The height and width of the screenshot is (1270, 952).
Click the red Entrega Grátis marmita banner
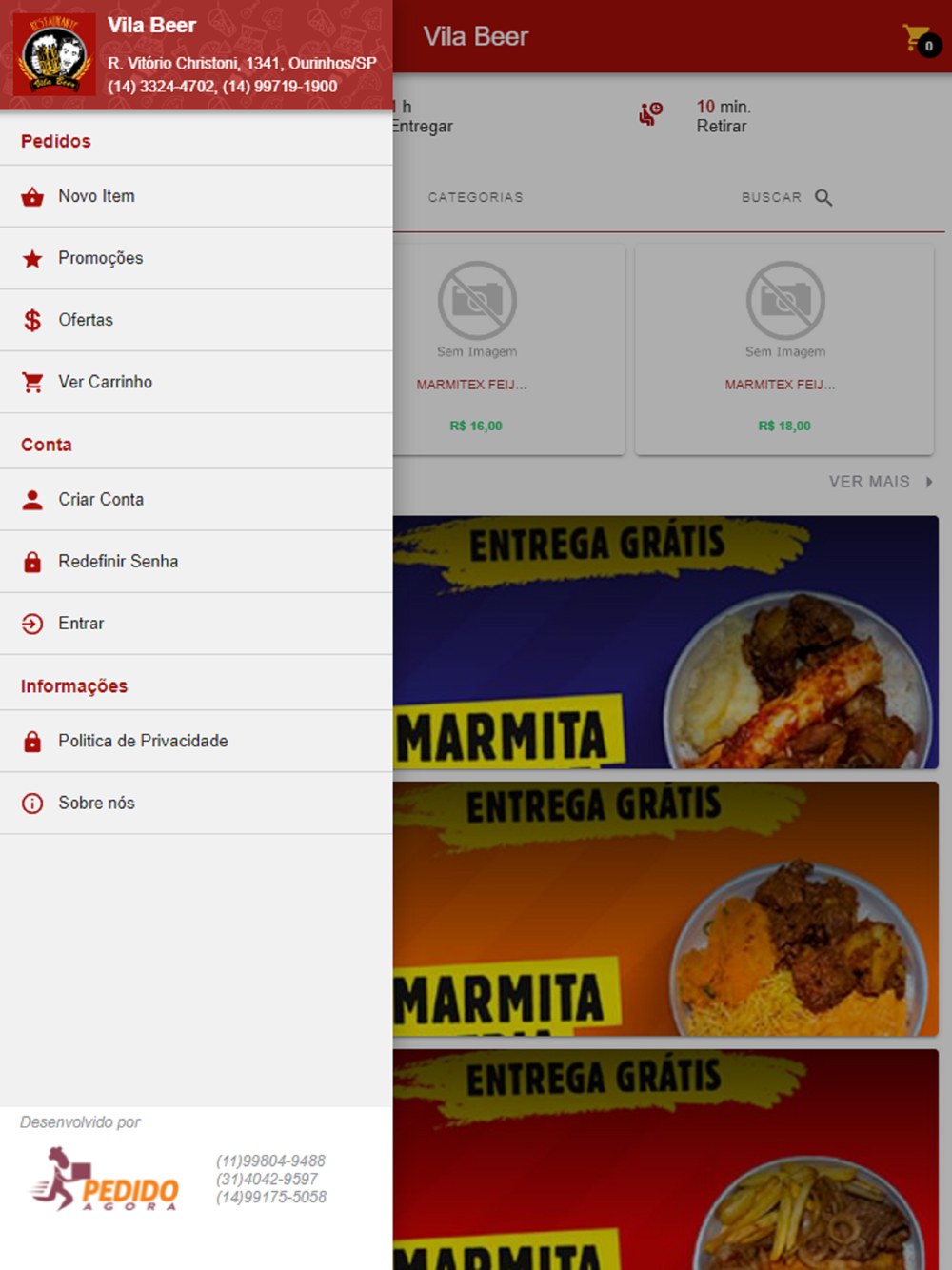pos(665,1160)
